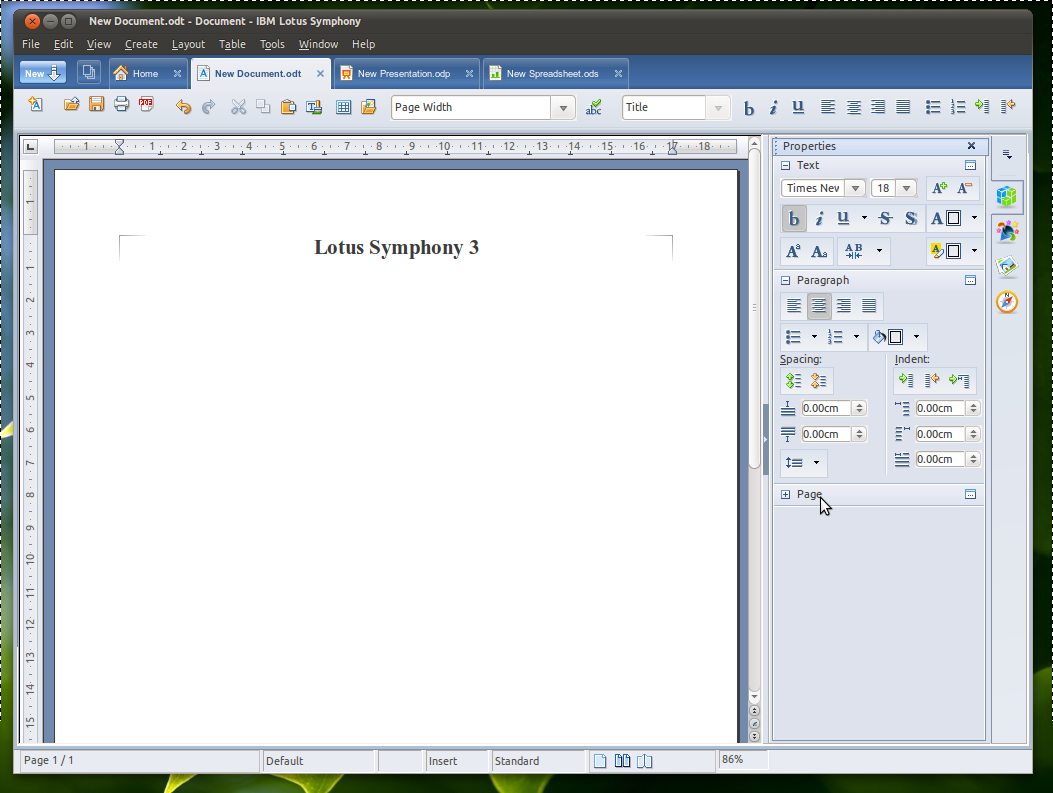Image resolution: width=1053 pixels, height=793 pixels.
Task: Export to PDF using the toolbar icon
Action: 146,105
